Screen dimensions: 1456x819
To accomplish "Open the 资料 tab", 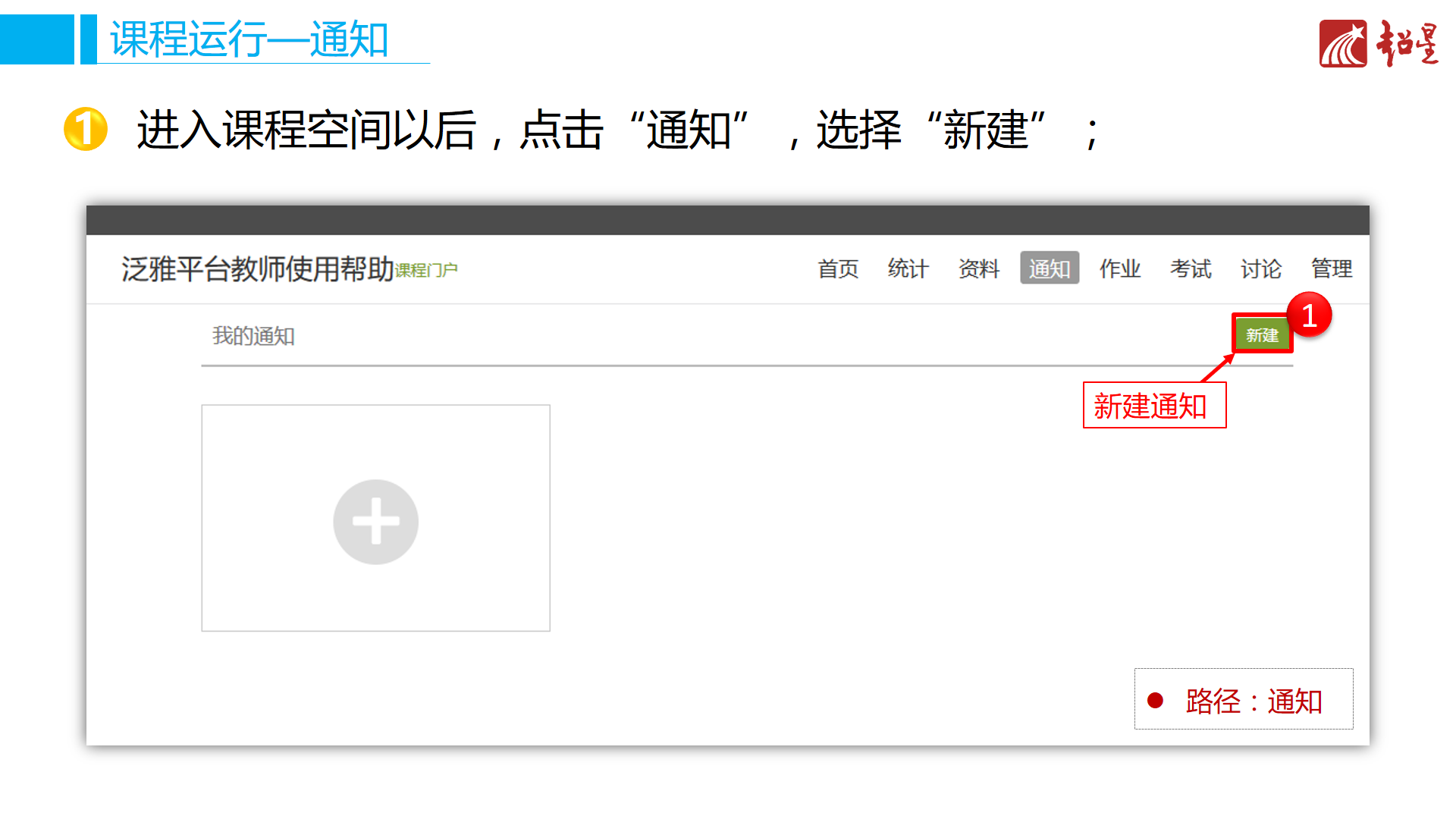I will [x=978, y=268].
